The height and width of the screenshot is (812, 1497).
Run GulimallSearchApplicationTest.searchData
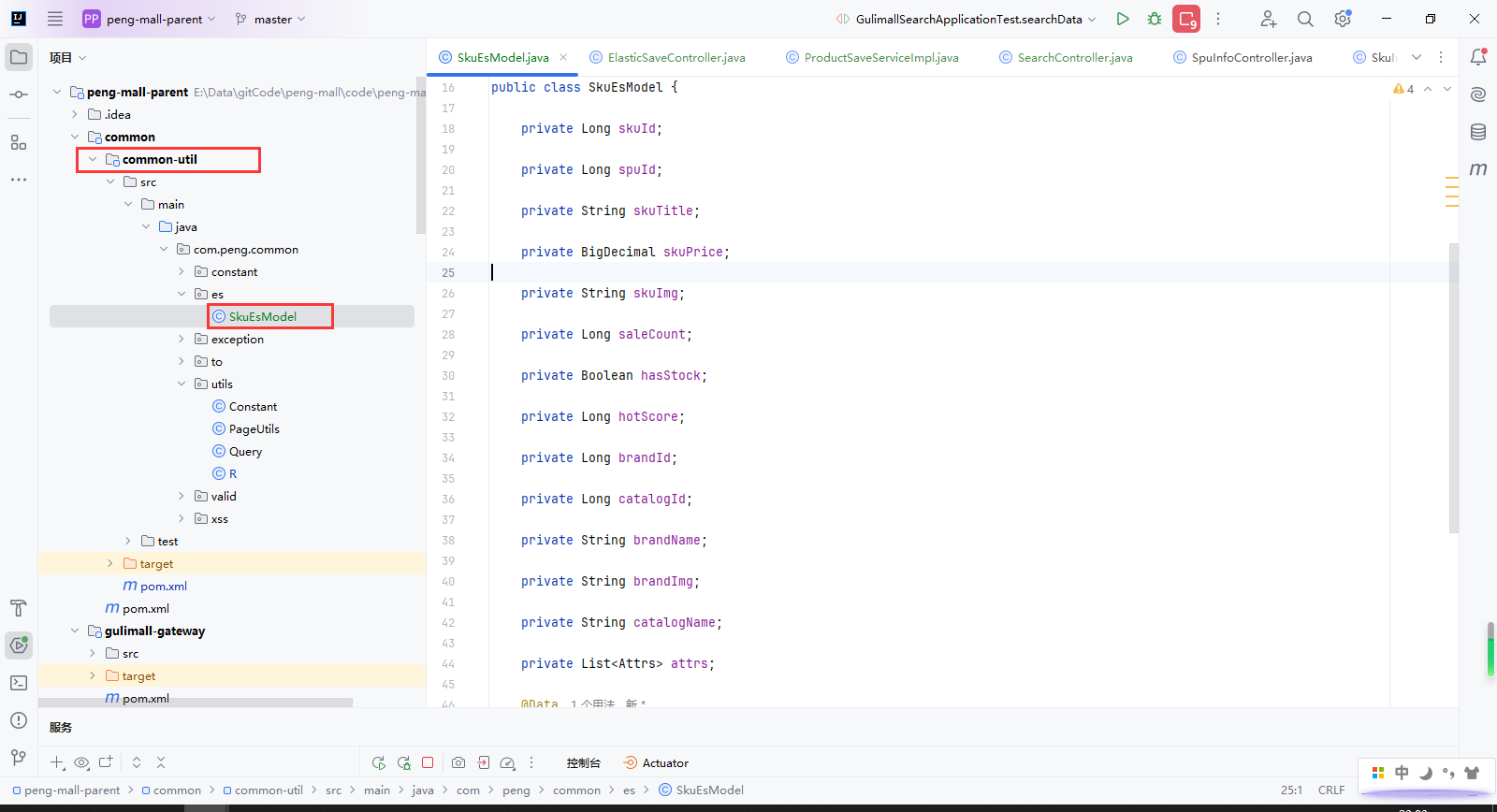point(1123,19)
